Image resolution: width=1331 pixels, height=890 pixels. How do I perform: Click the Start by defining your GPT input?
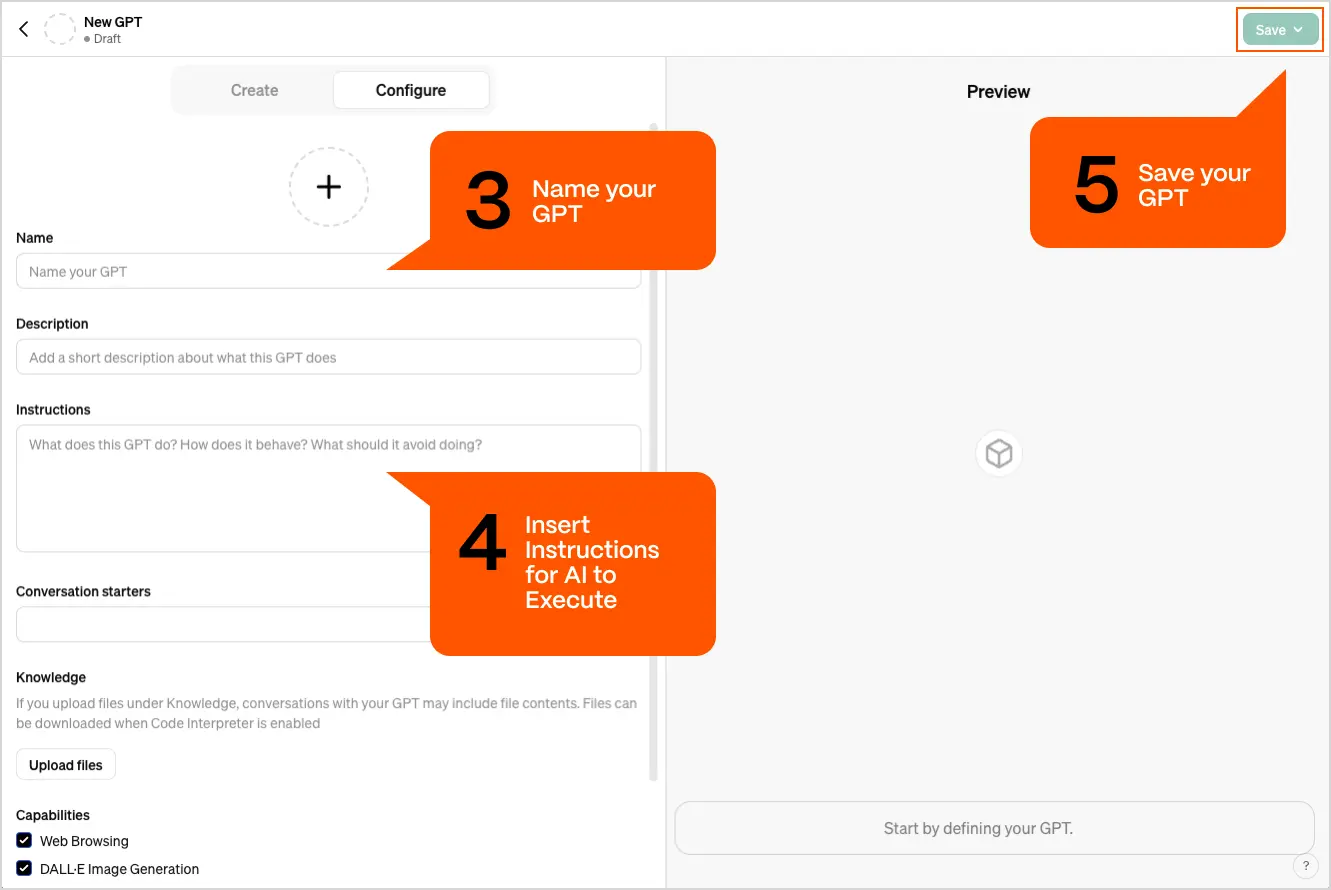tap(994, 828)
